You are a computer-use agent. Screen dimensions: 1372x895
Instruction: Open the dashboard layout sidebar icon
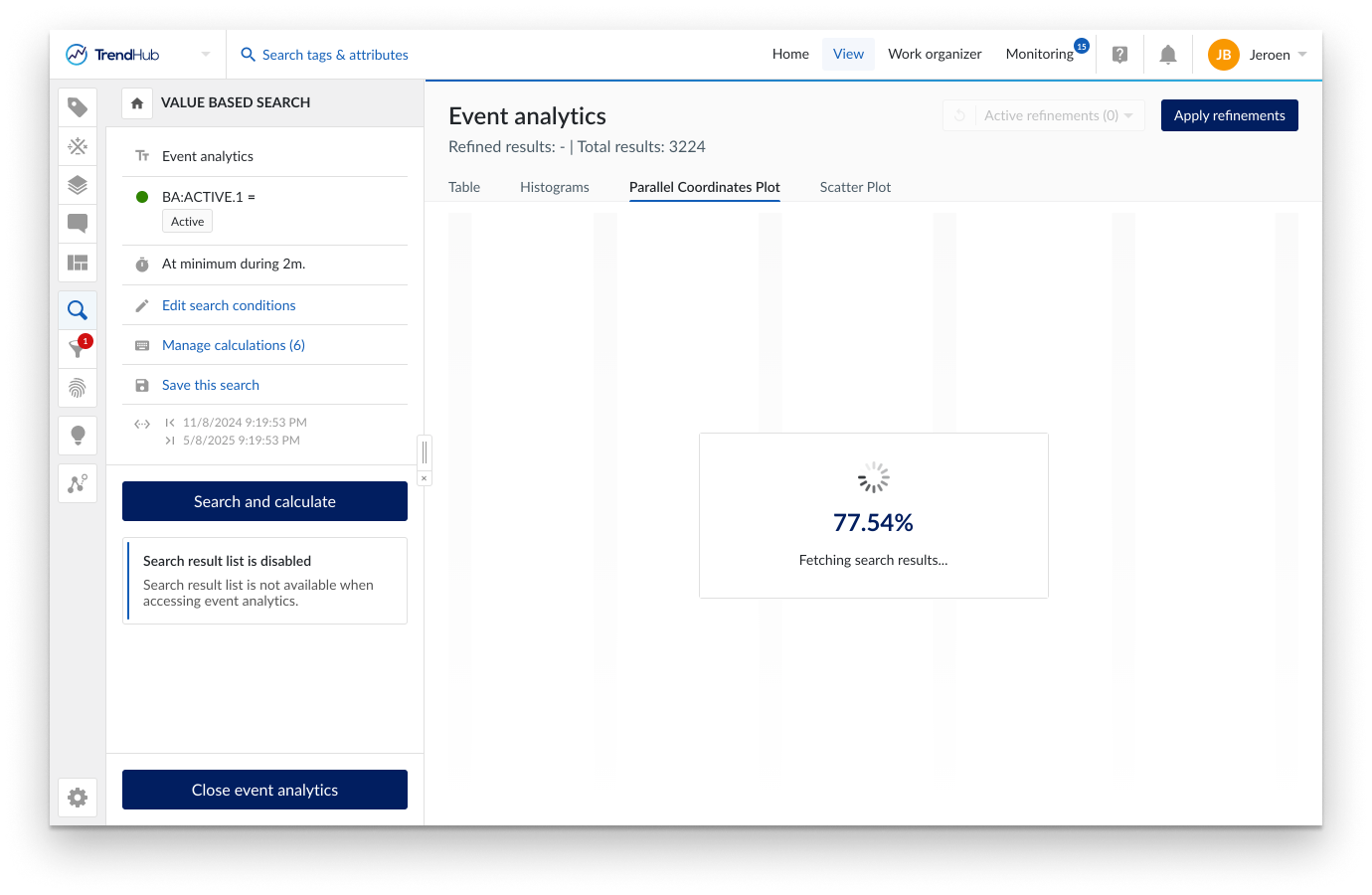tap(78, 263)
